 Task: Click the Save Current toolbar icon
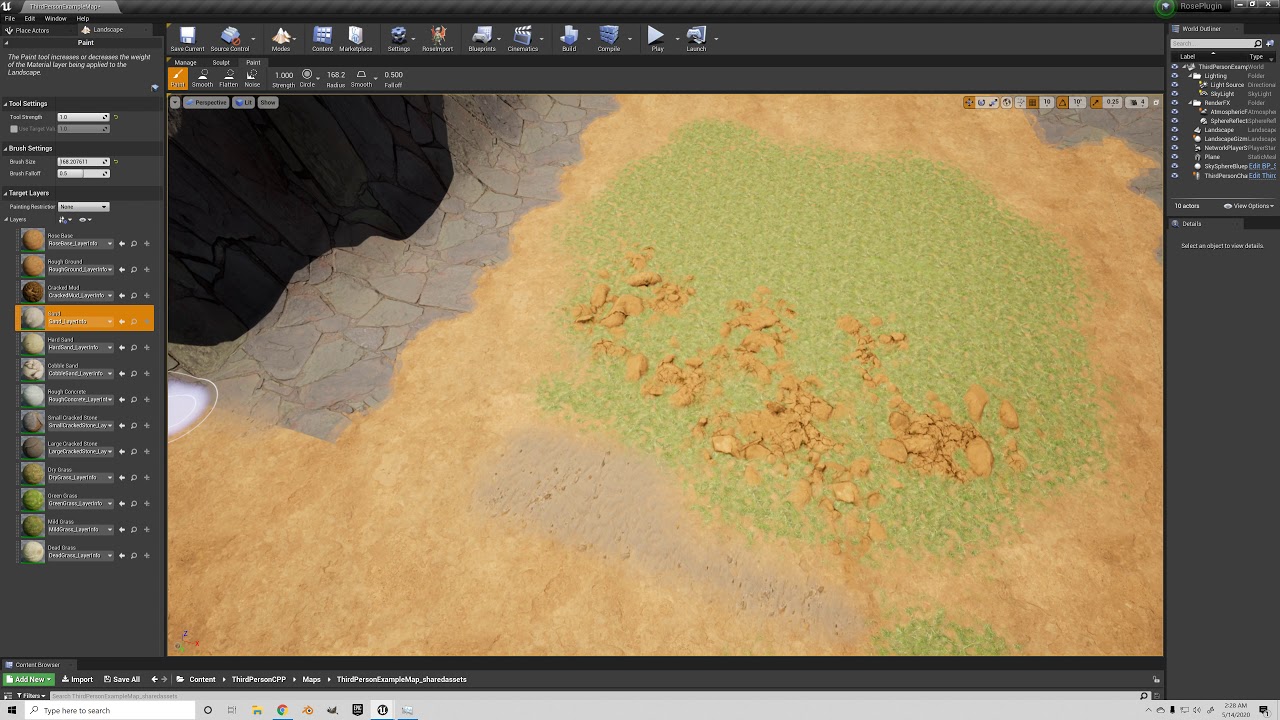[x=187, y=39]
